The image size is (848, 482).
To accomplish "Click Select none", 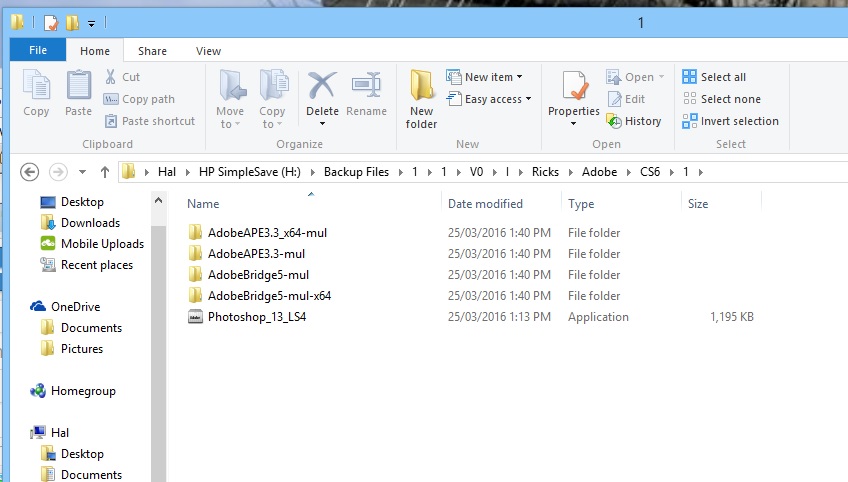I will [x=721, y=99].
